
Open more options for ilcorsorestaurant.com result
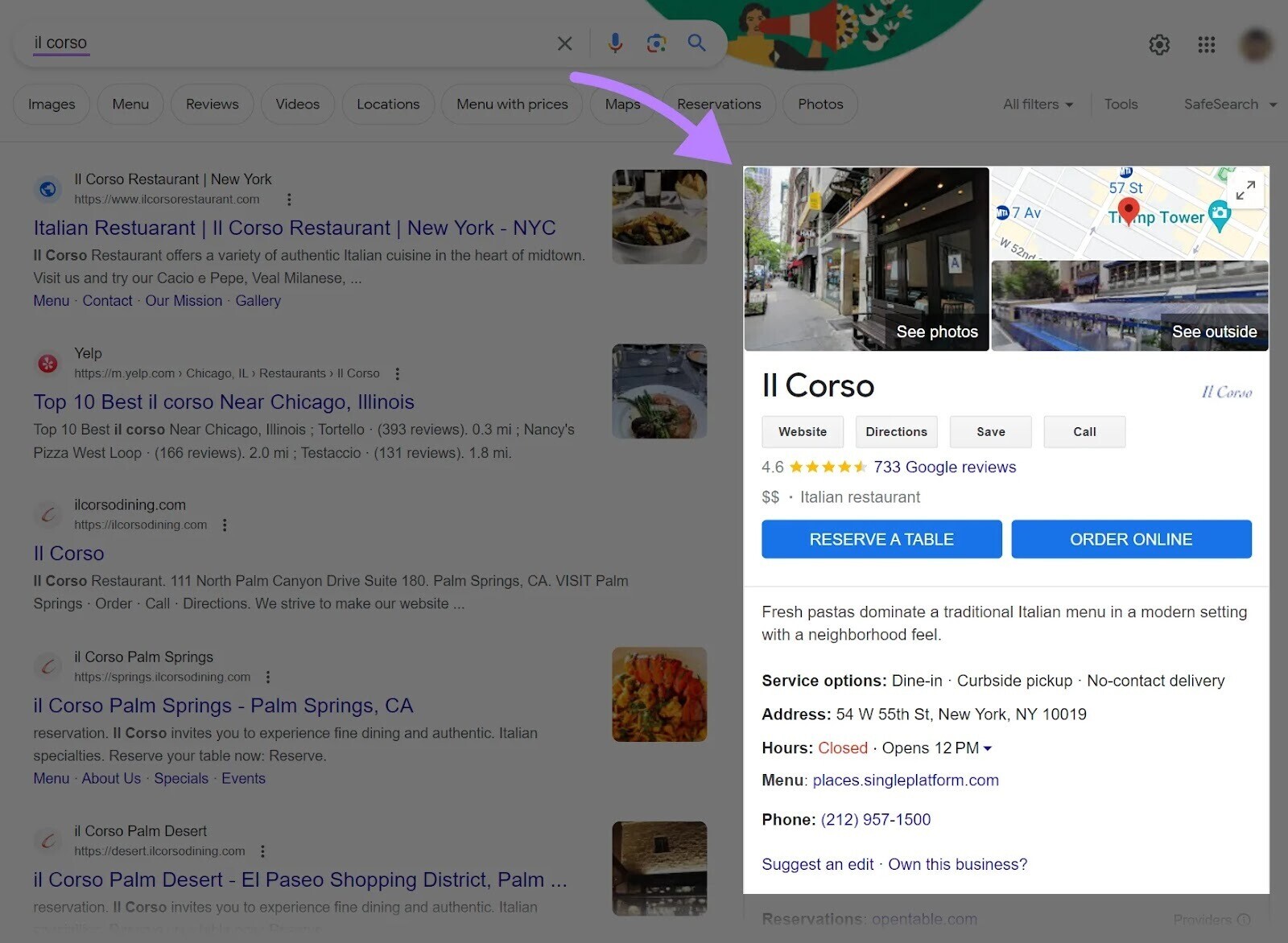click(x=289, y=200)
